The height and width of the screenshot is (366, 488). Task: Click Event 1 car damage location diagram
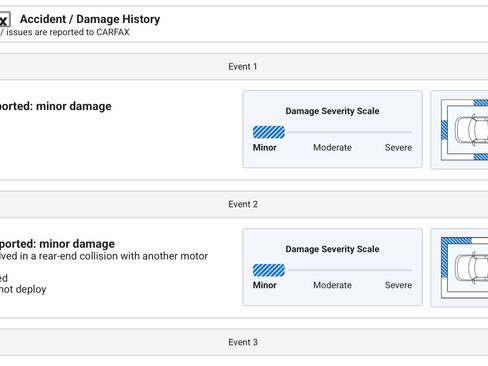click(x=464, y=130)
